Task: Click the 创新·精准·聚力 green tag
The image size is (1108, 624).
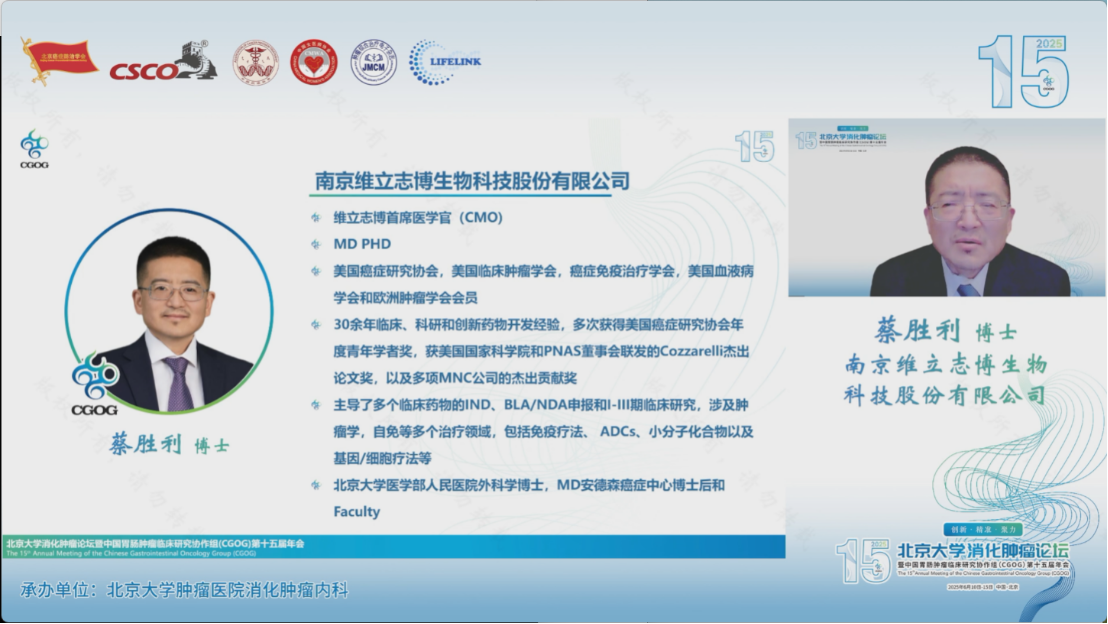Action: coord(983,529)
